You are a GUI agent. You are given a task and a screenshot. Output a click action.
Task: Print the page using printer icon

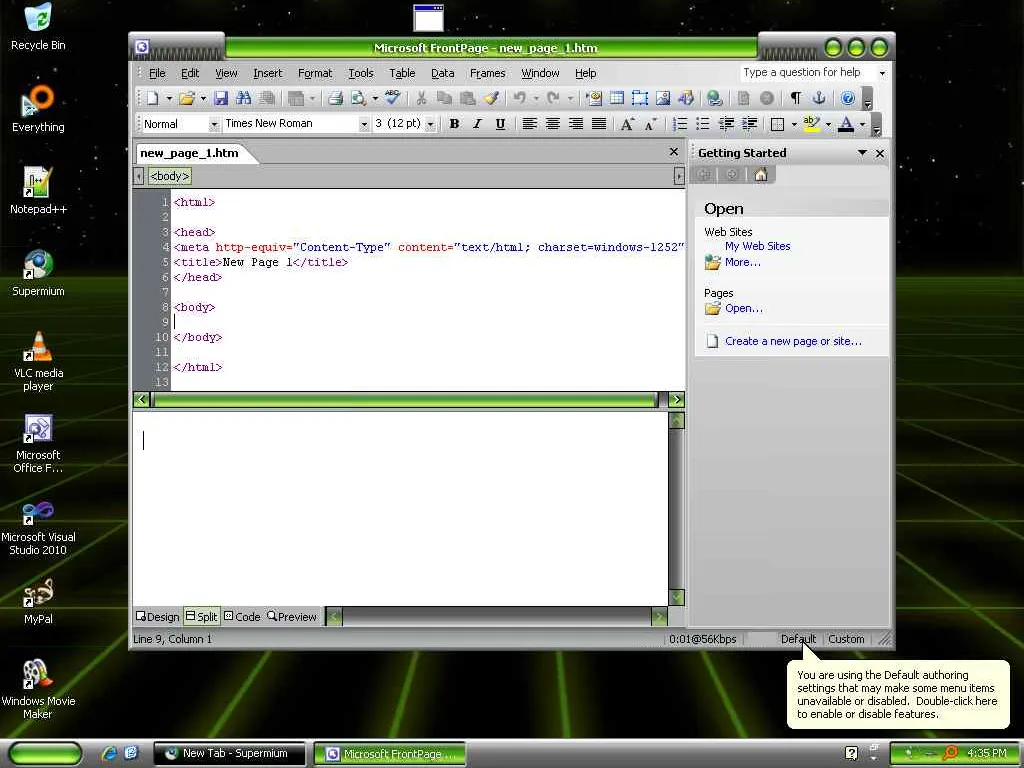pos(336,99)
